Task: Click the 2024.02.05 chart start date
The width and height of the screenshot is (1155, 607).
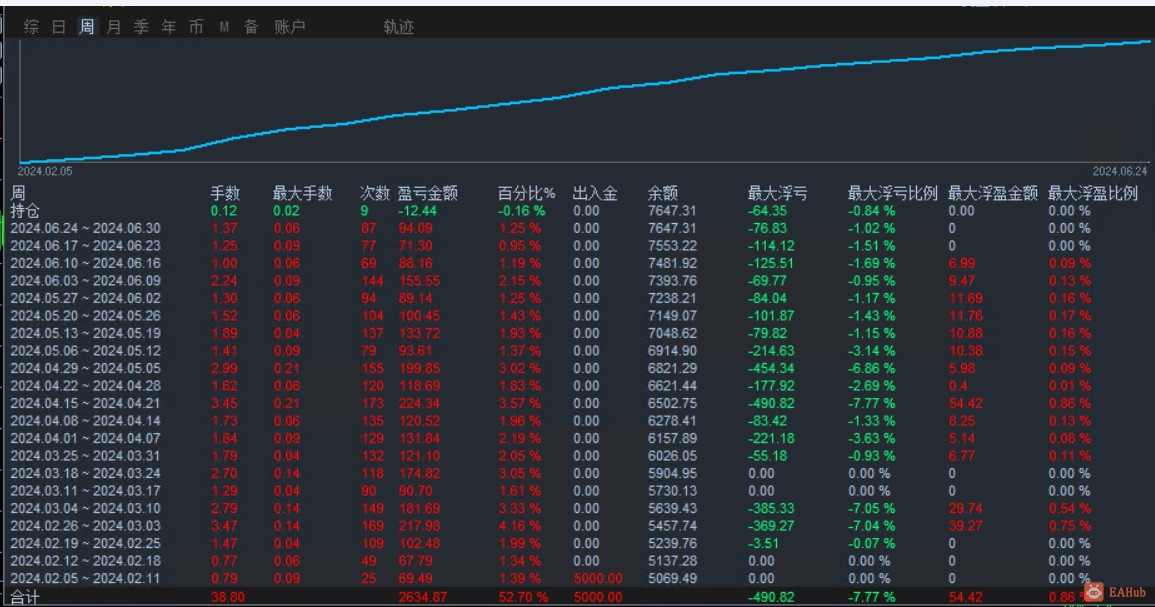Action: pyautogui.click(x=45, y=171)
